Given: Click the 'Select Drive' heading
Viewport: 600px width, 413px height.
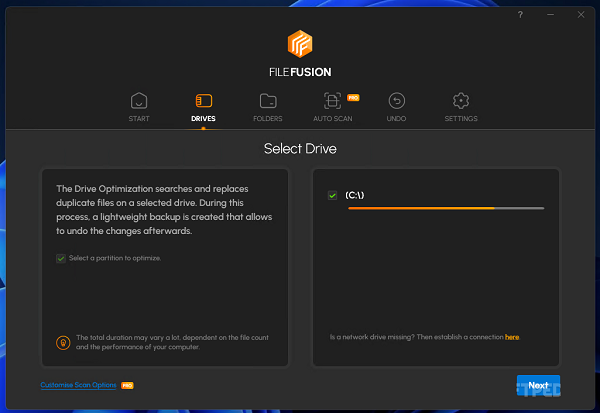Looking at the screenshot, I should coord(300,149).
